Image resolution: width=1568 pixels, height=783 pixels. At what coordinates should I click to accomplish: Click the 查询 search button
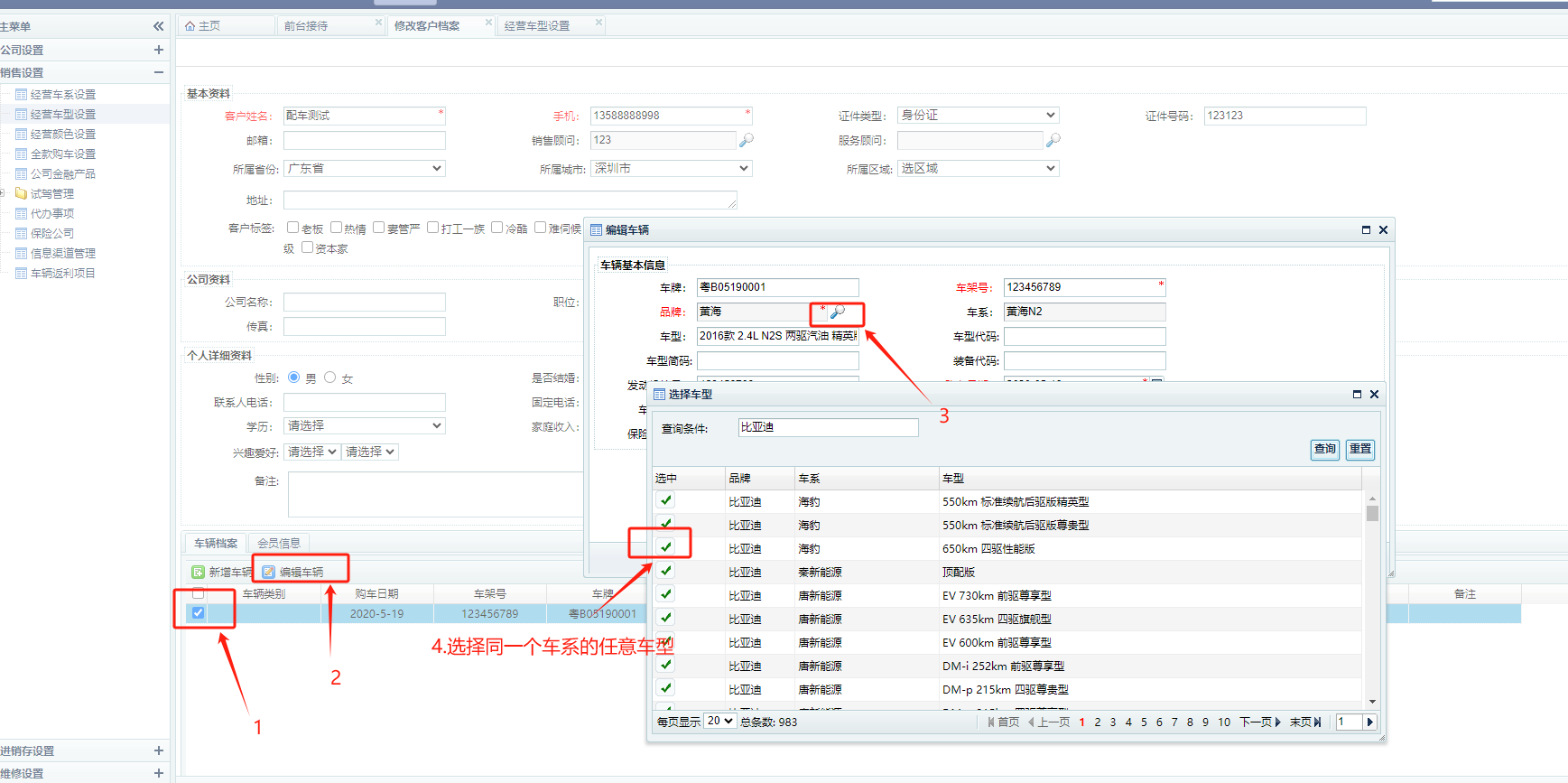click(x=1324, y=449)
